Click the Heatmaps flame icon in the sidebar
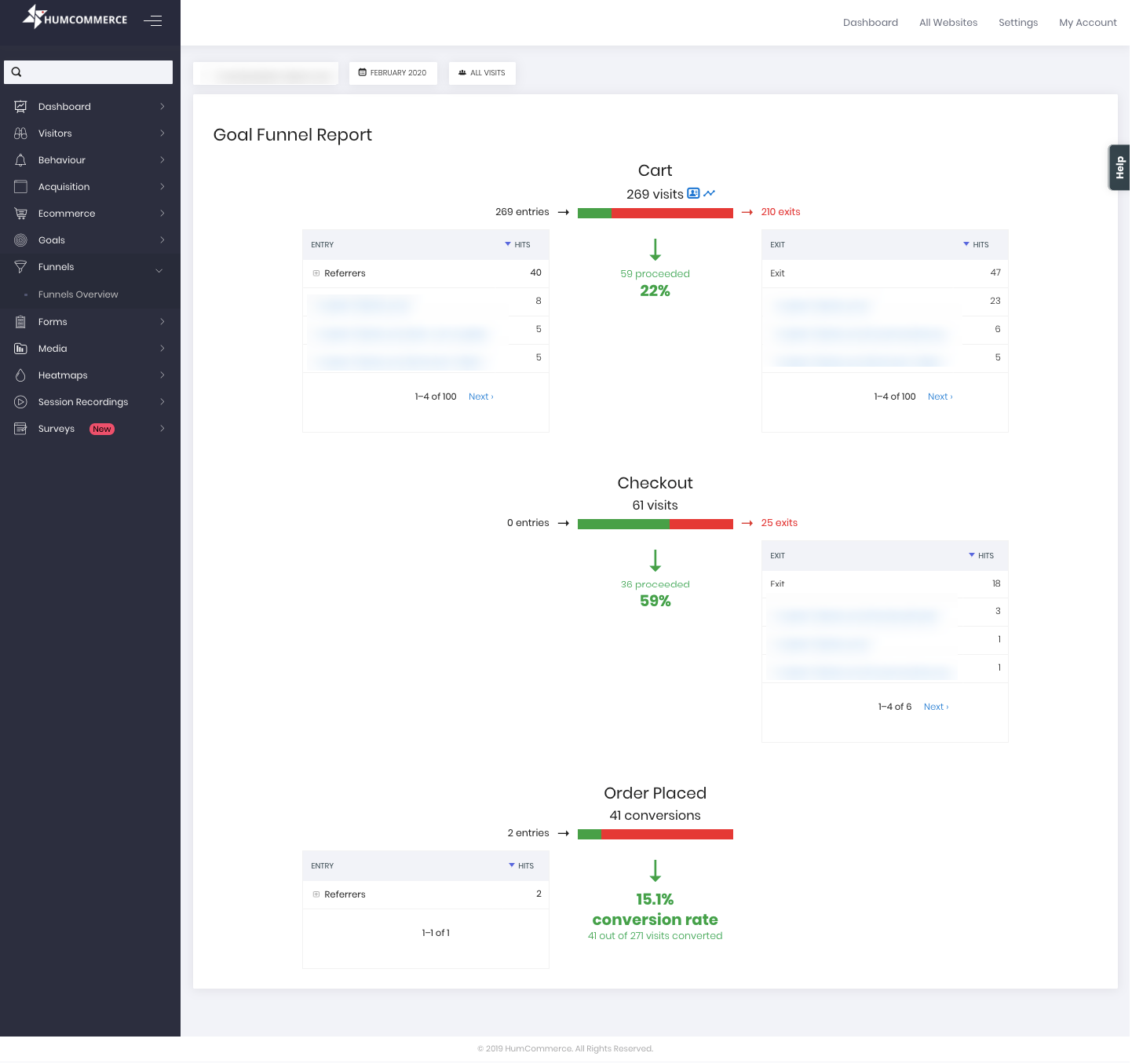 tap(20, 375)
